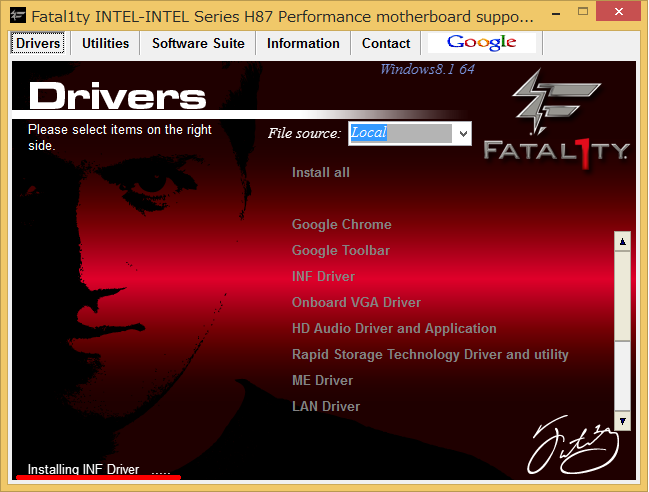The width and height of the screenshot is (649, 492).
Task: Choose Google Toolbar in driver list
Action: click(341, 250)
